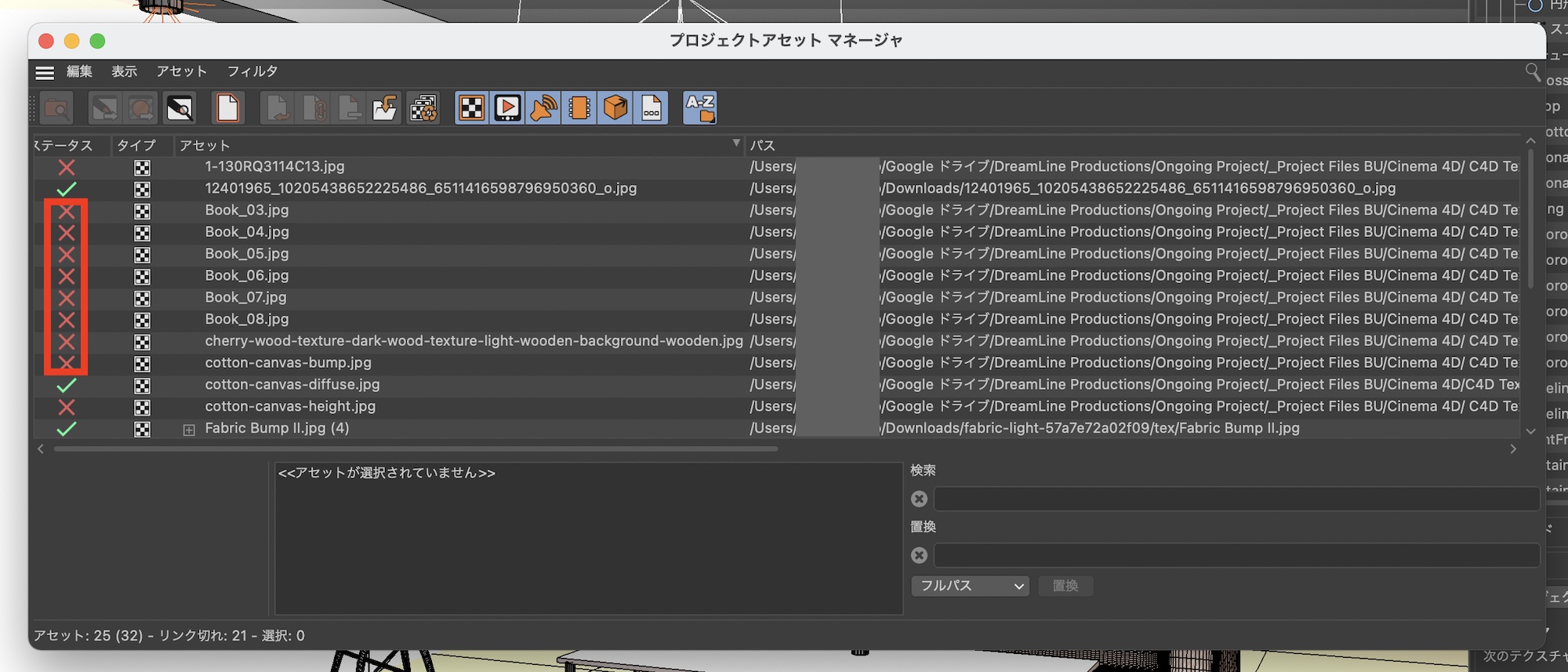Click the texture filter checkerboard icon
The image size is (1568, 672).
[471, 108]
